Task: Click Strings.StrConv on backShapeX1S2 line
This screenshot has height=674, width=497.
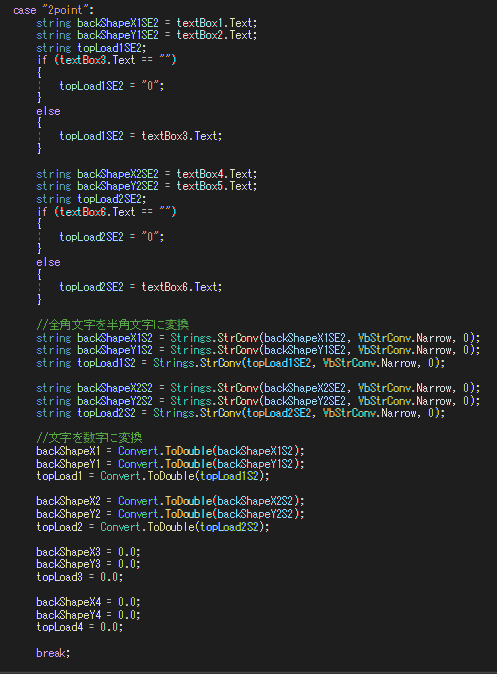Action: (215, 338)
